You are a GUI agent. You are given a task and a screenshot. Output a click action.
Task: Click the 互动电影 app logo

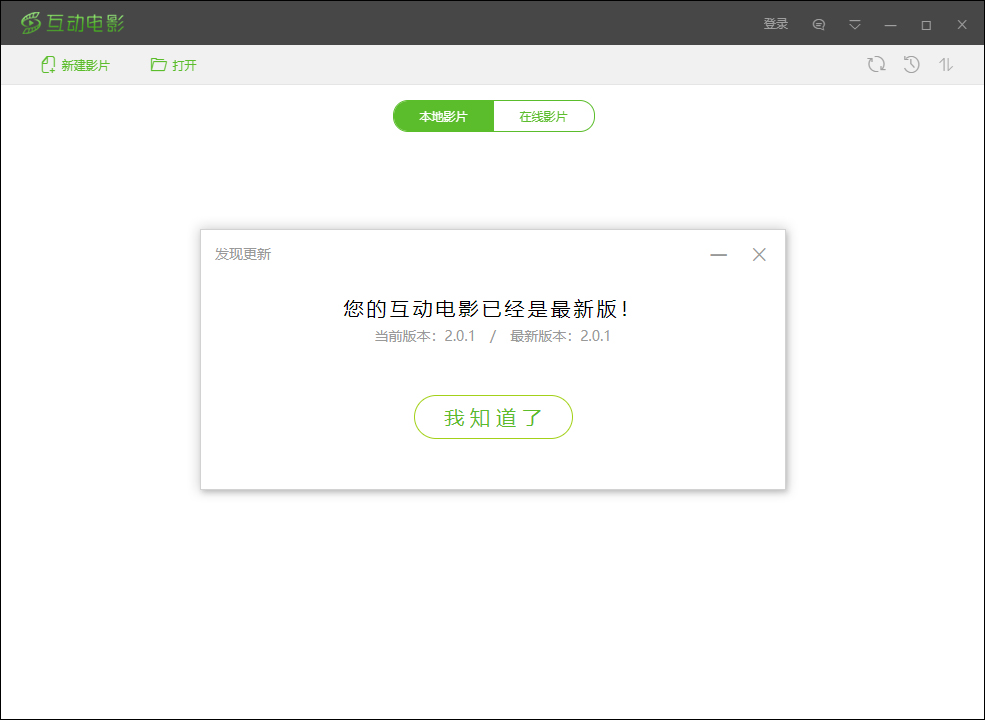pyautogui.click(x=72, y=23)
